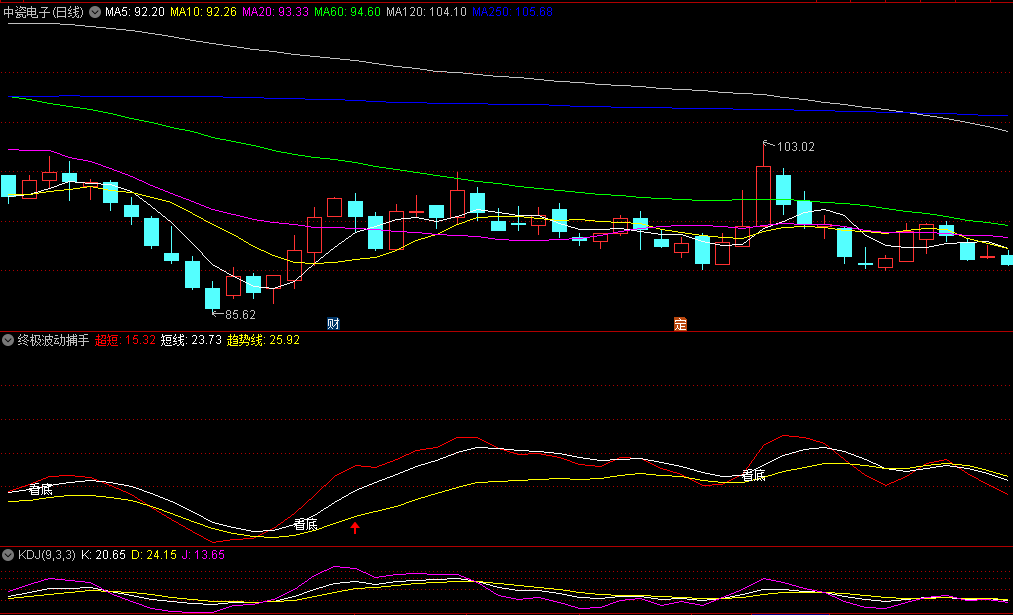
Task: Expand the main chart indicator dropdown arrow
Action: [95, 12]
